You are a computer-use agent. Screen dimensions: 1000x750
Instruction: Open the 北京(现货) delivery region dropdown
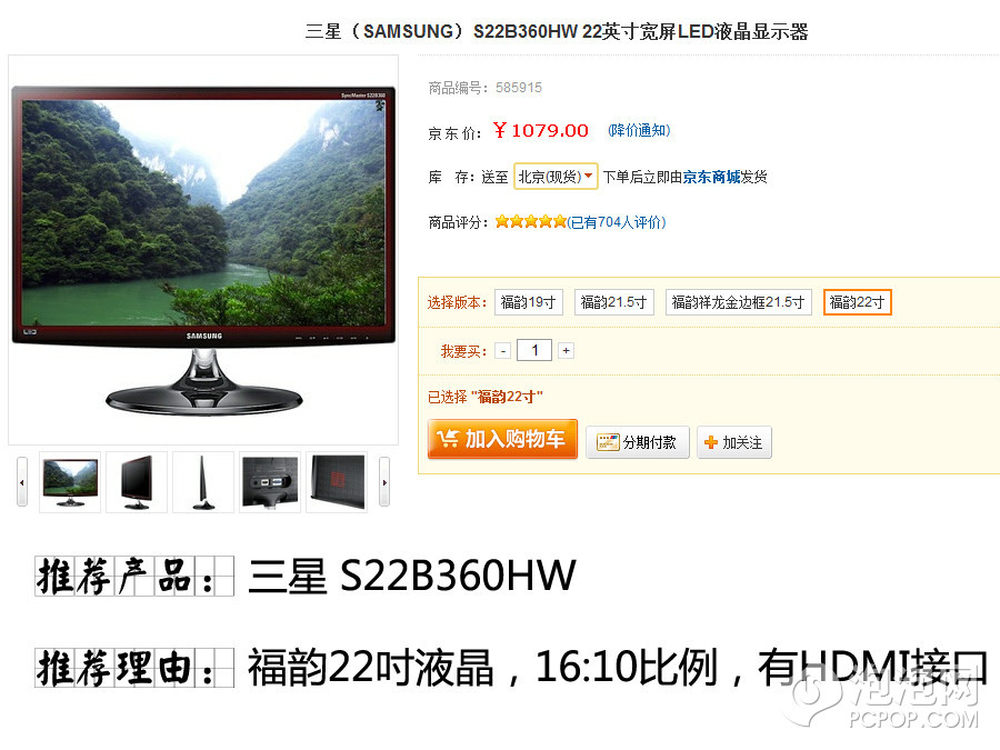[x=555, y=177]
